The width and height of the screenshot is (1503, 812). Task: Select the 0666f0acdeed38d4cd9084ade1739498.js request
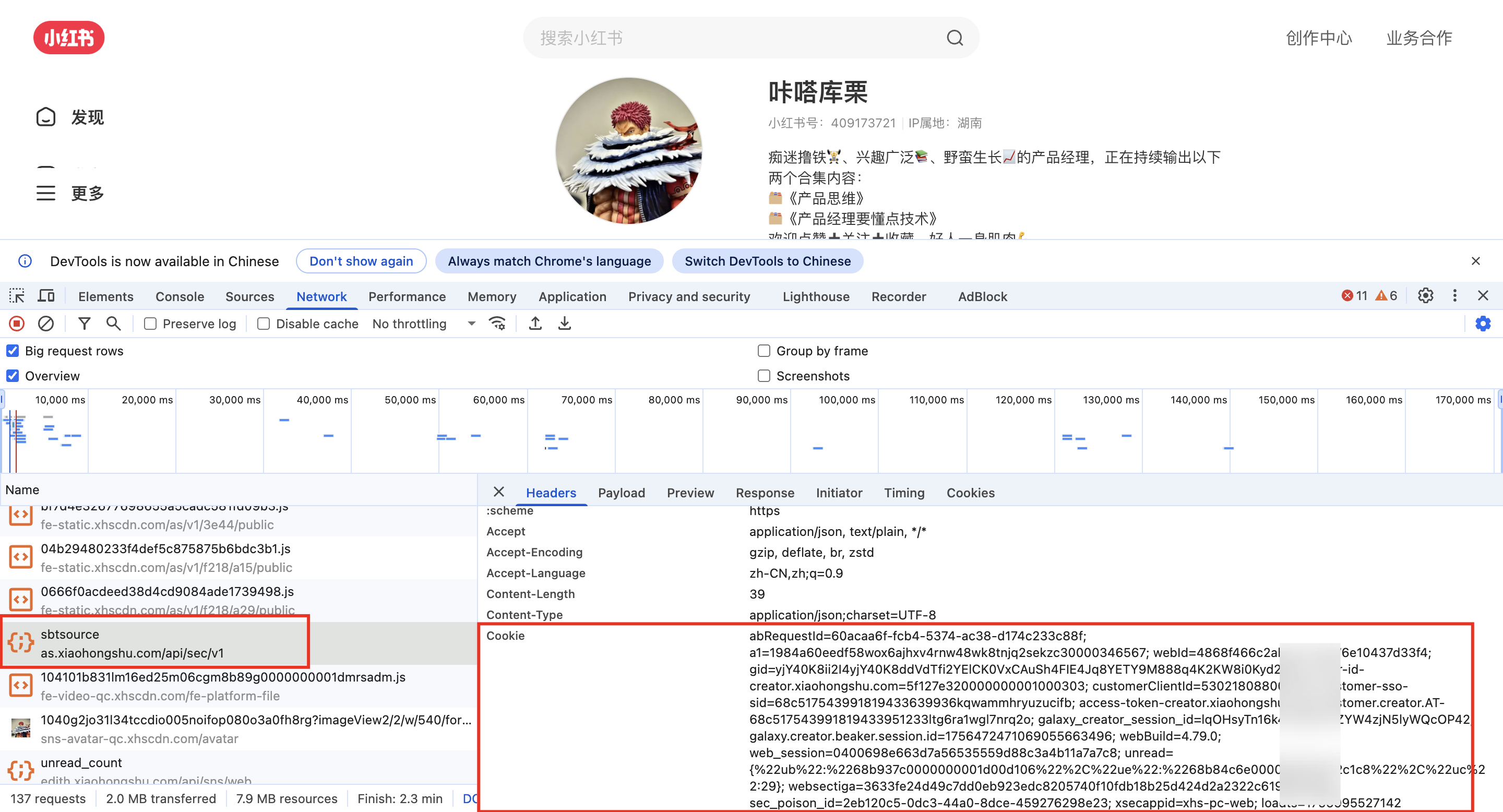pyautogui.click(x=238, y=600)
